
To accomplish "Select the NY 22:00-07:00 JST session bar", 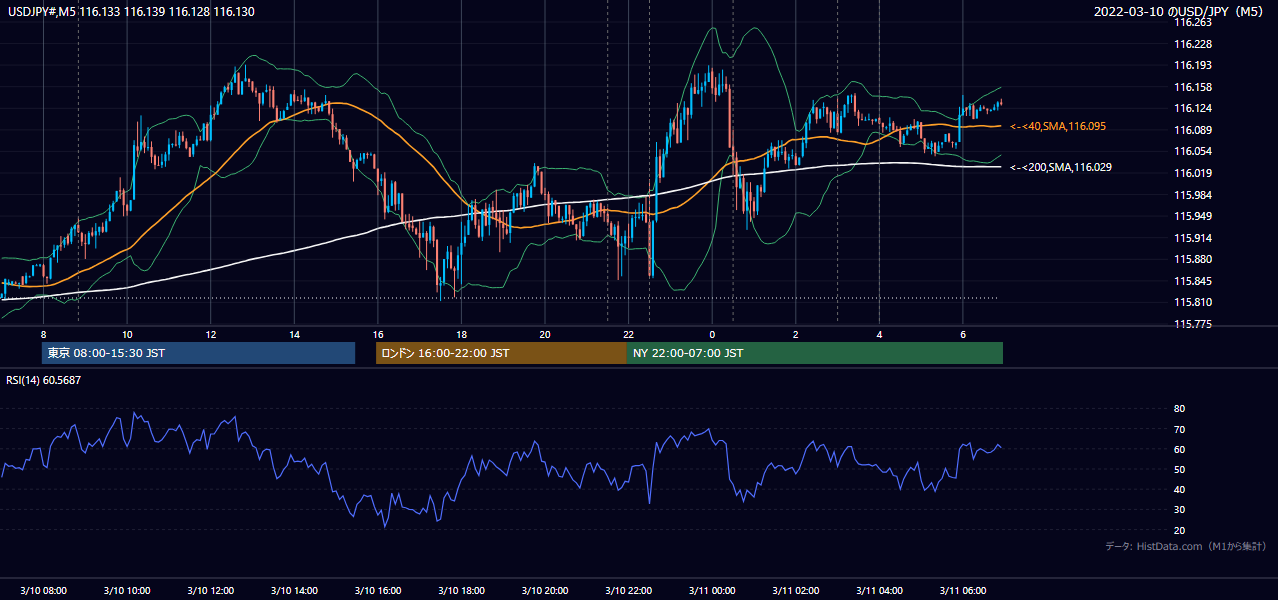I will tap(815, 353).
